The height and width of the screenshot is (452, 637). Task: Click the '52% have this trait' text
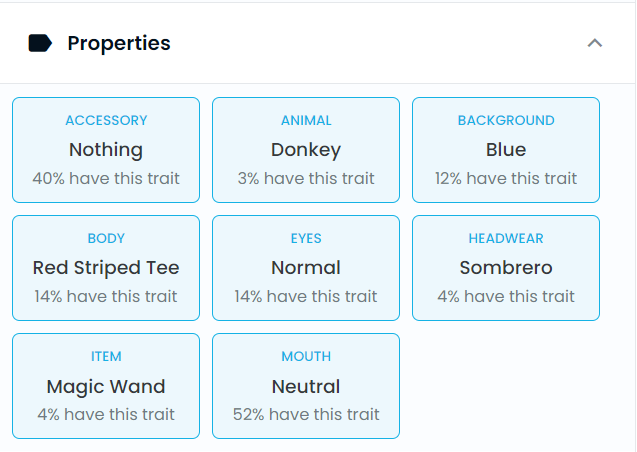coord(306,414)
